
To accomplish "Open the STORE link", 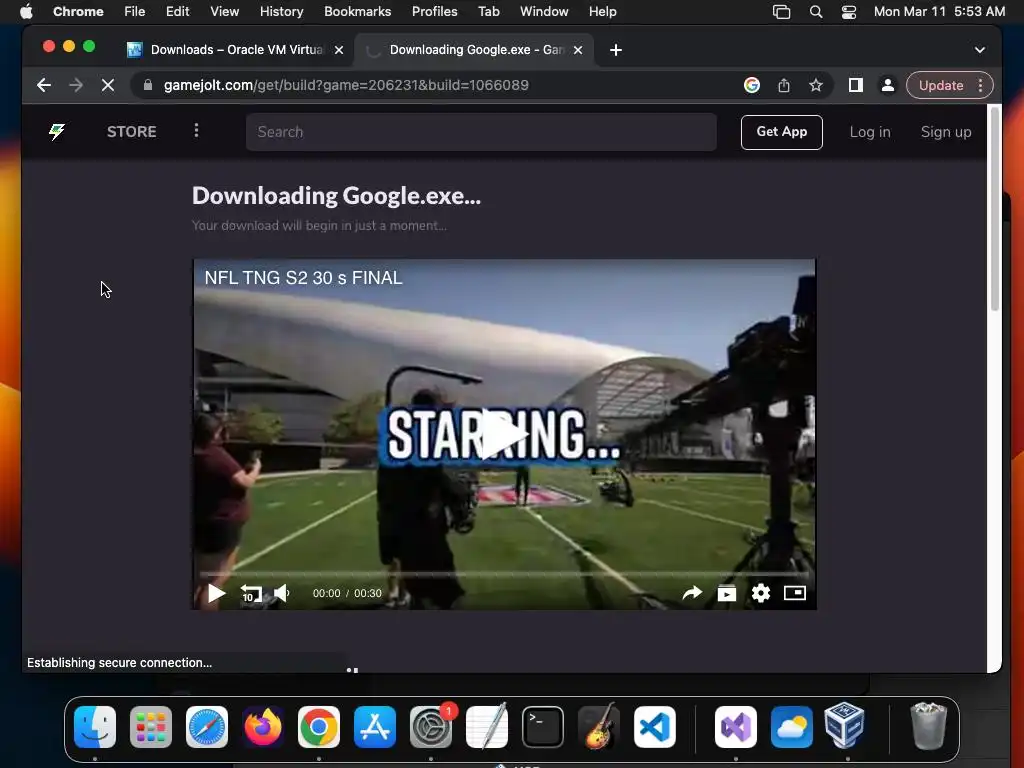I will (131, 132).
